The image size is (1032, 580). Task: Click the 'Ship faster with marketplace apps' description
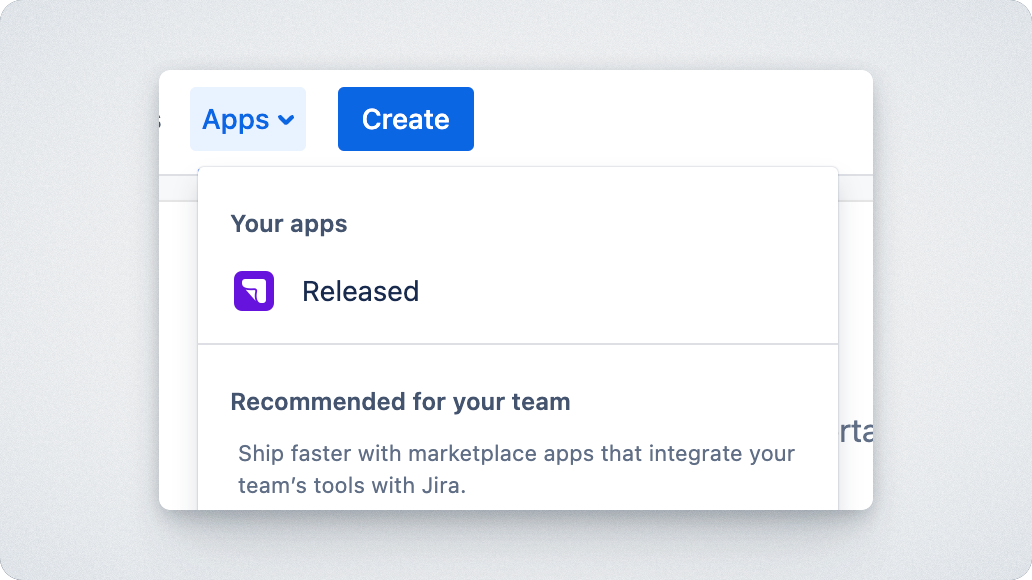tap(517, 469)
